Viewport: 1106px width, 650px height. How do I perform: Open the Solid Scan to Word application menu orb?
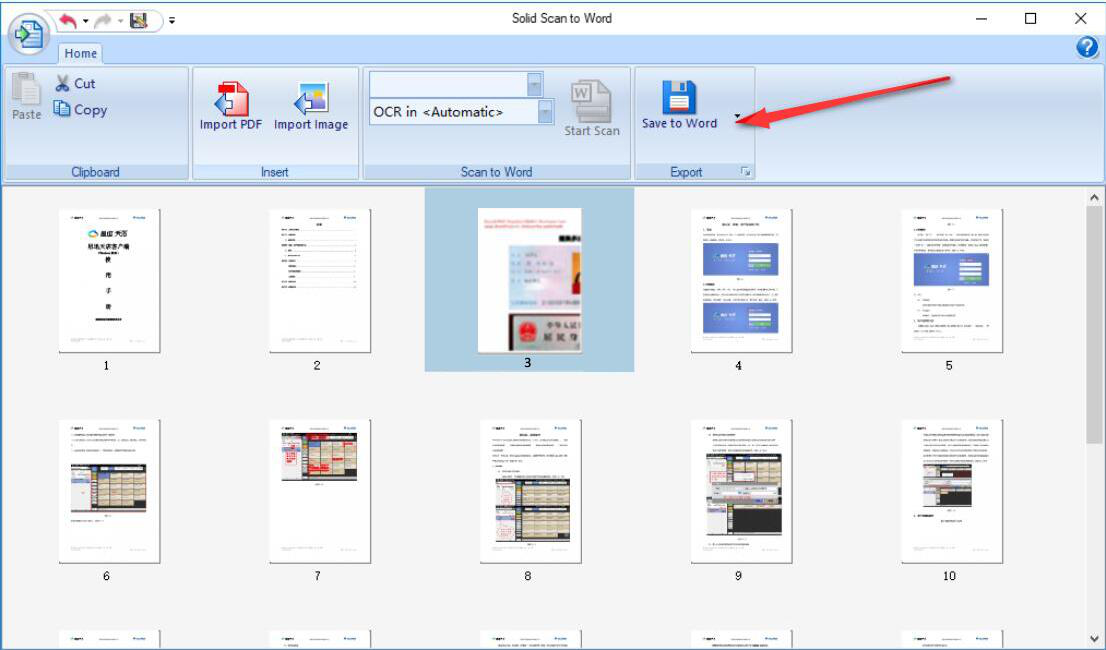pyautogui.click(x=28, y=33)
